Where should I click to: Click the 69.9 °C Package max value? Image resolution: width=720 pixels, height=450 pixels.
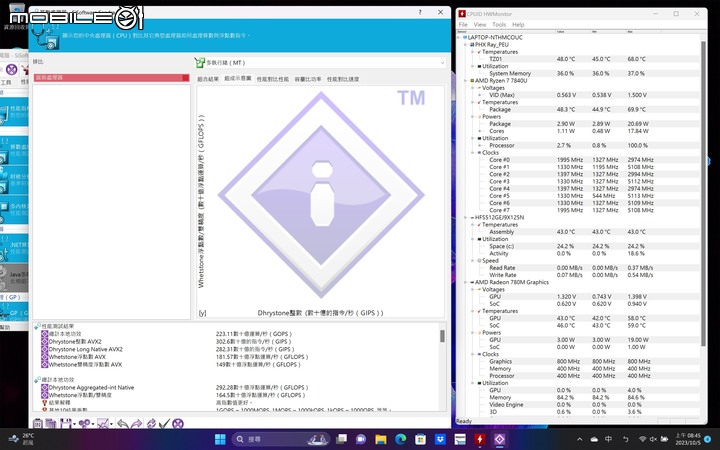click(636, 109)
